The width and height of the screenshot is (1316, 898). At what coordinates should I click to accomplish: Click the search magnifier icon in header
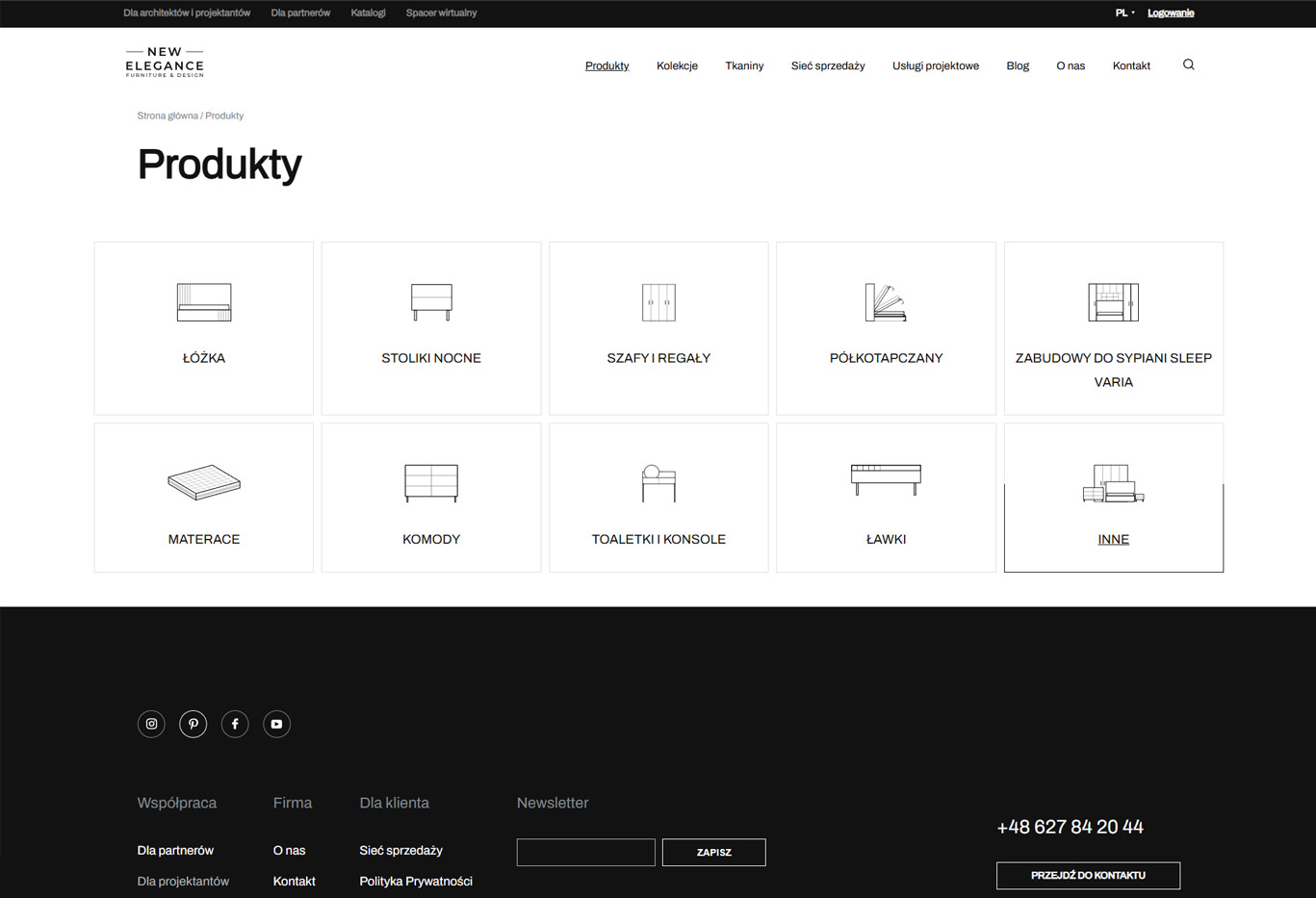click(x=1188, y=64)
